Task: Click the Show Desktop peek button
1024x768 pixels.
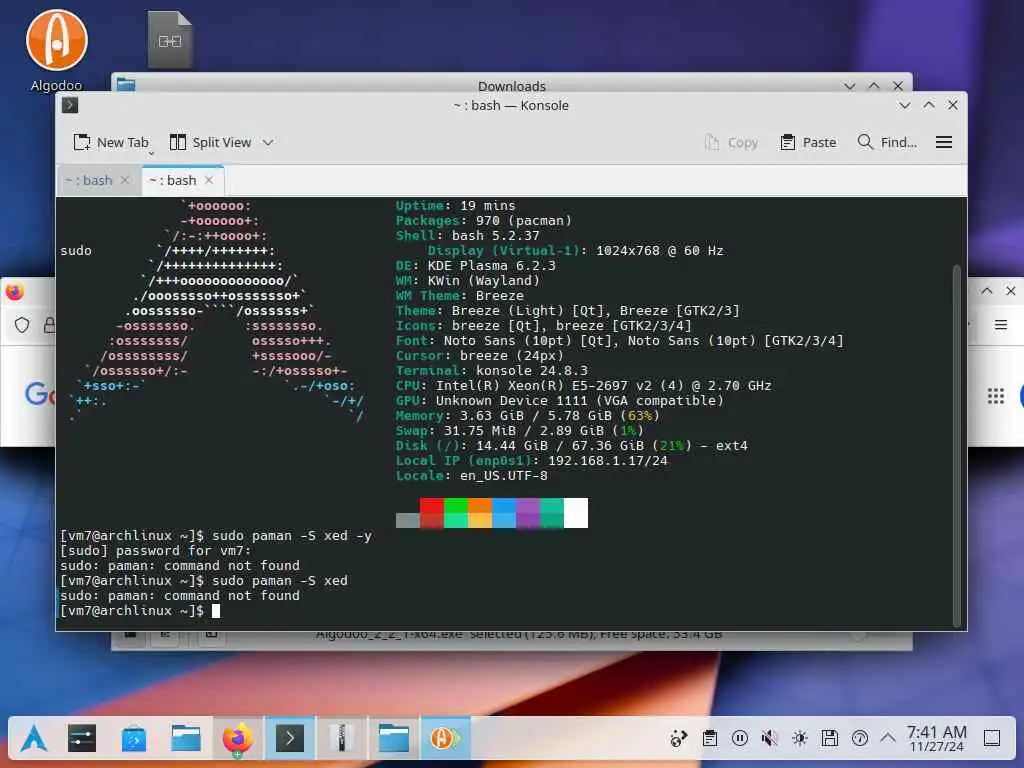Action: (x=992, y=739)
